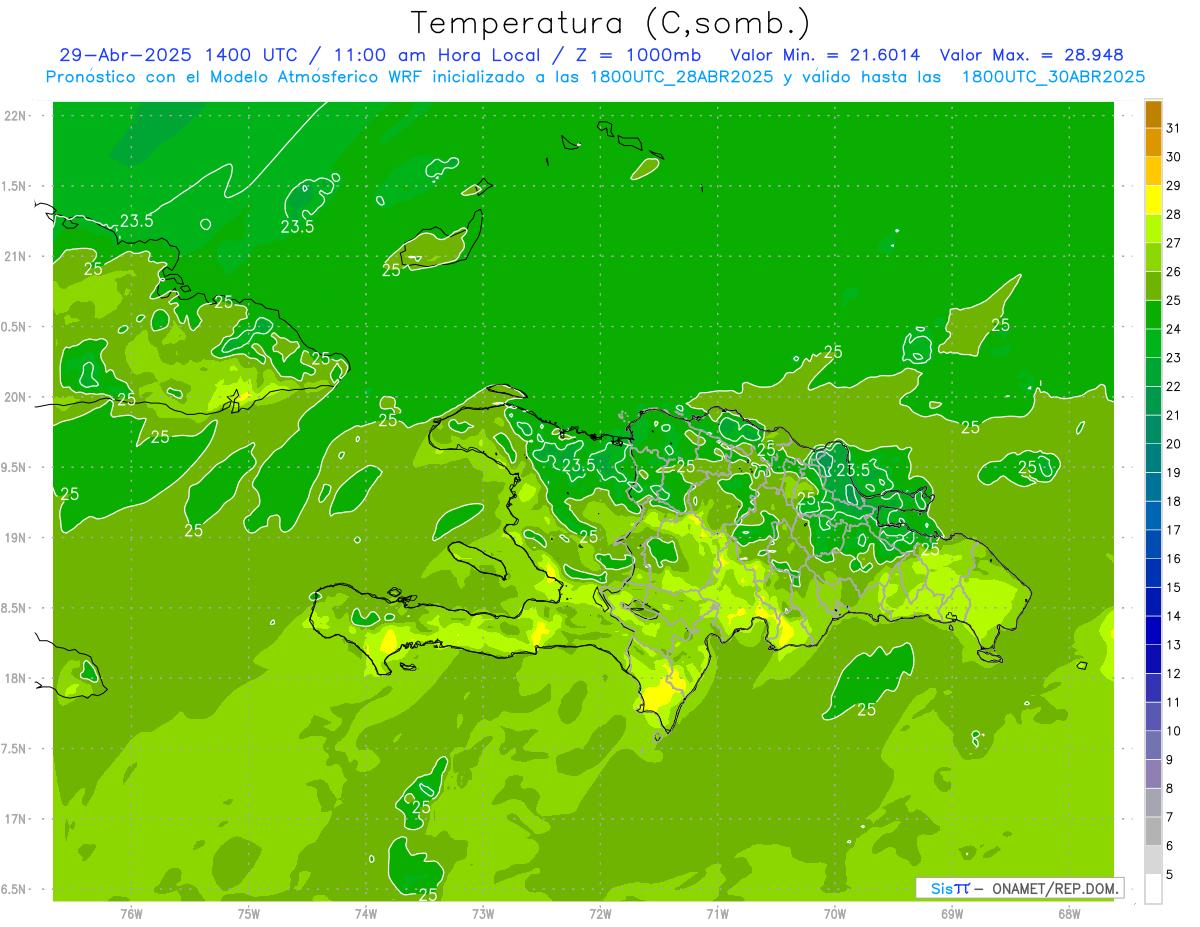Click the 17N latitude axis label

point(16,819)
